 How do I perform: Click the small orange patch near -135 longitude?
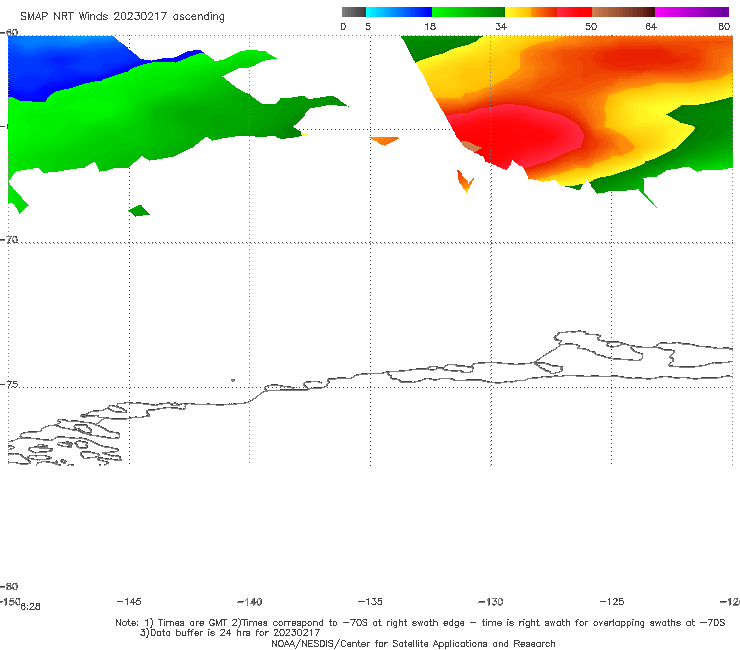[x=385, y=141]
